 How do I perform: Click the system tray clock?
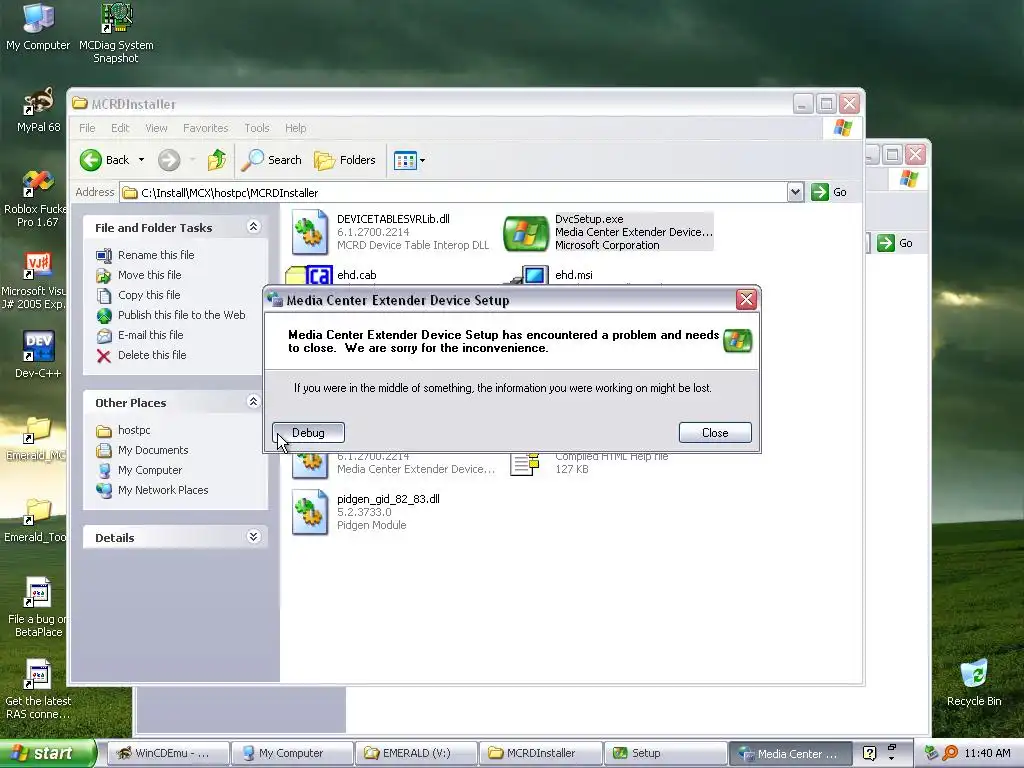pyautogui.click(x=987, y=753)
